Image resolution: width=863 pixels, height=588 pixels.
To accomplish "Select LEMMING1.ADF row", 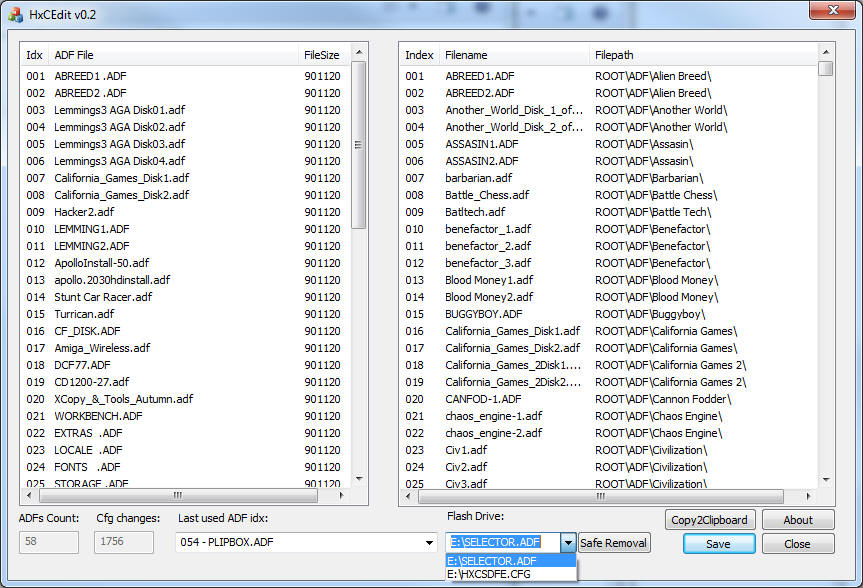I will [185, 229].
